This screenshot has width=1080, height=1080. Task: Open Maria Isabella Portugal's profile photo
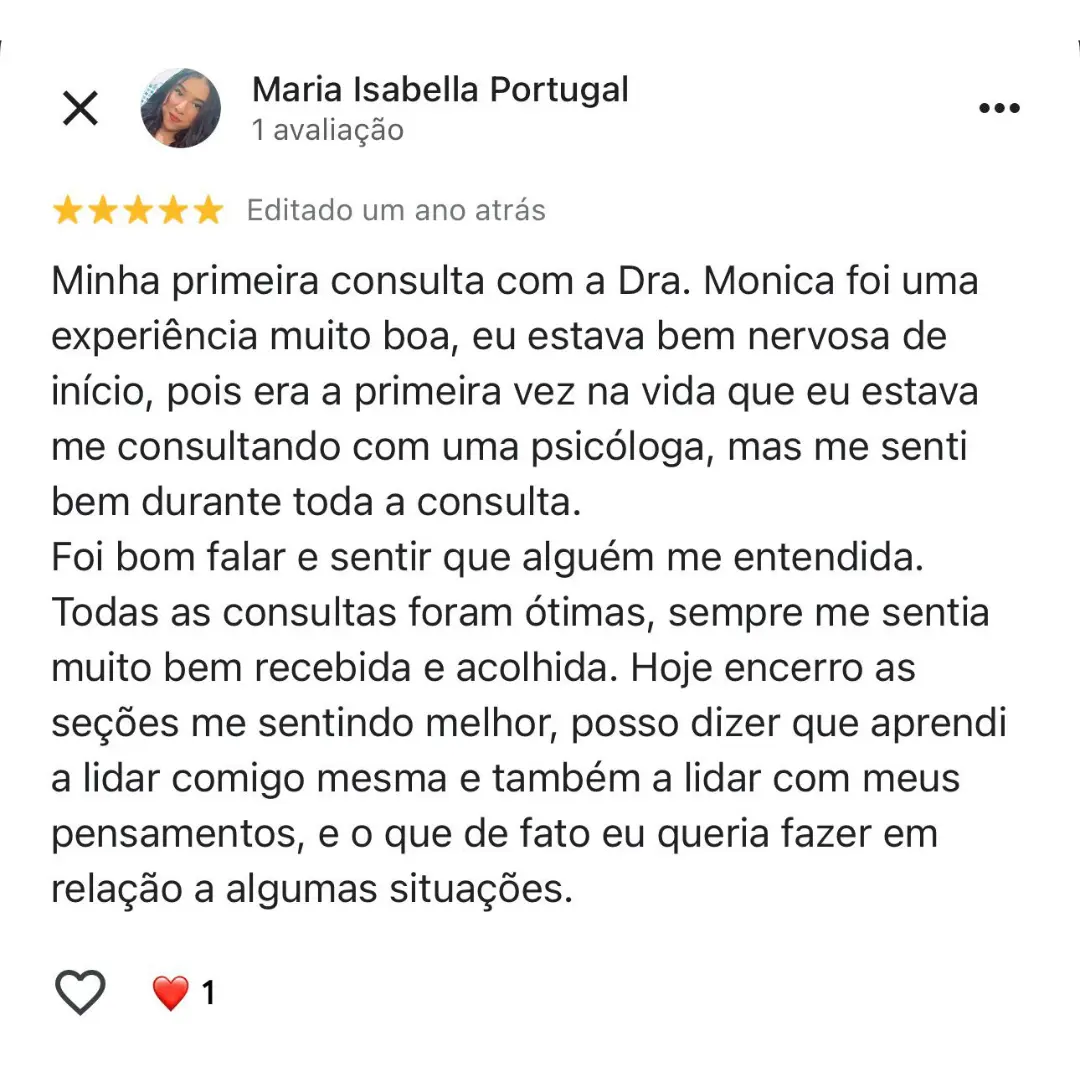tap(180, 108)
